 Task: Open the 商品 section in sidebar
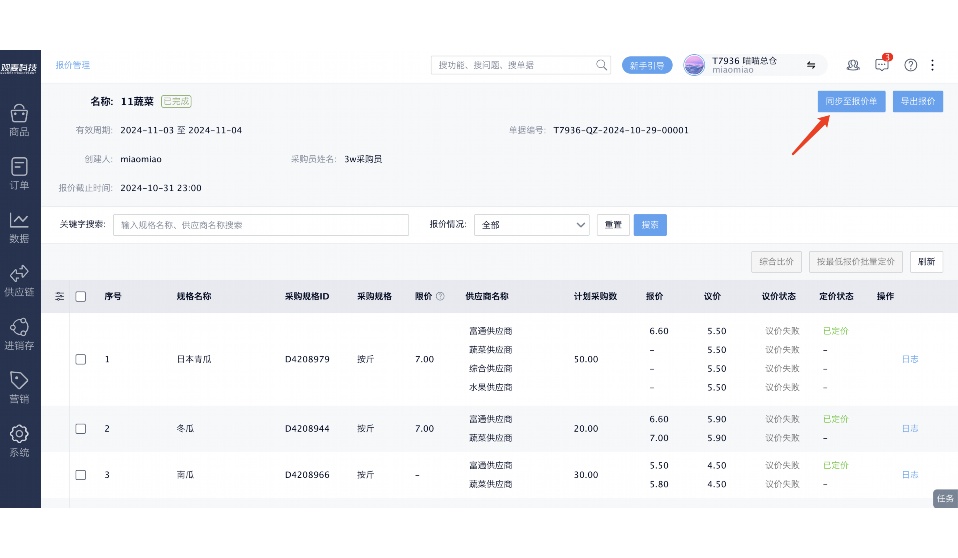coord(19,119)
